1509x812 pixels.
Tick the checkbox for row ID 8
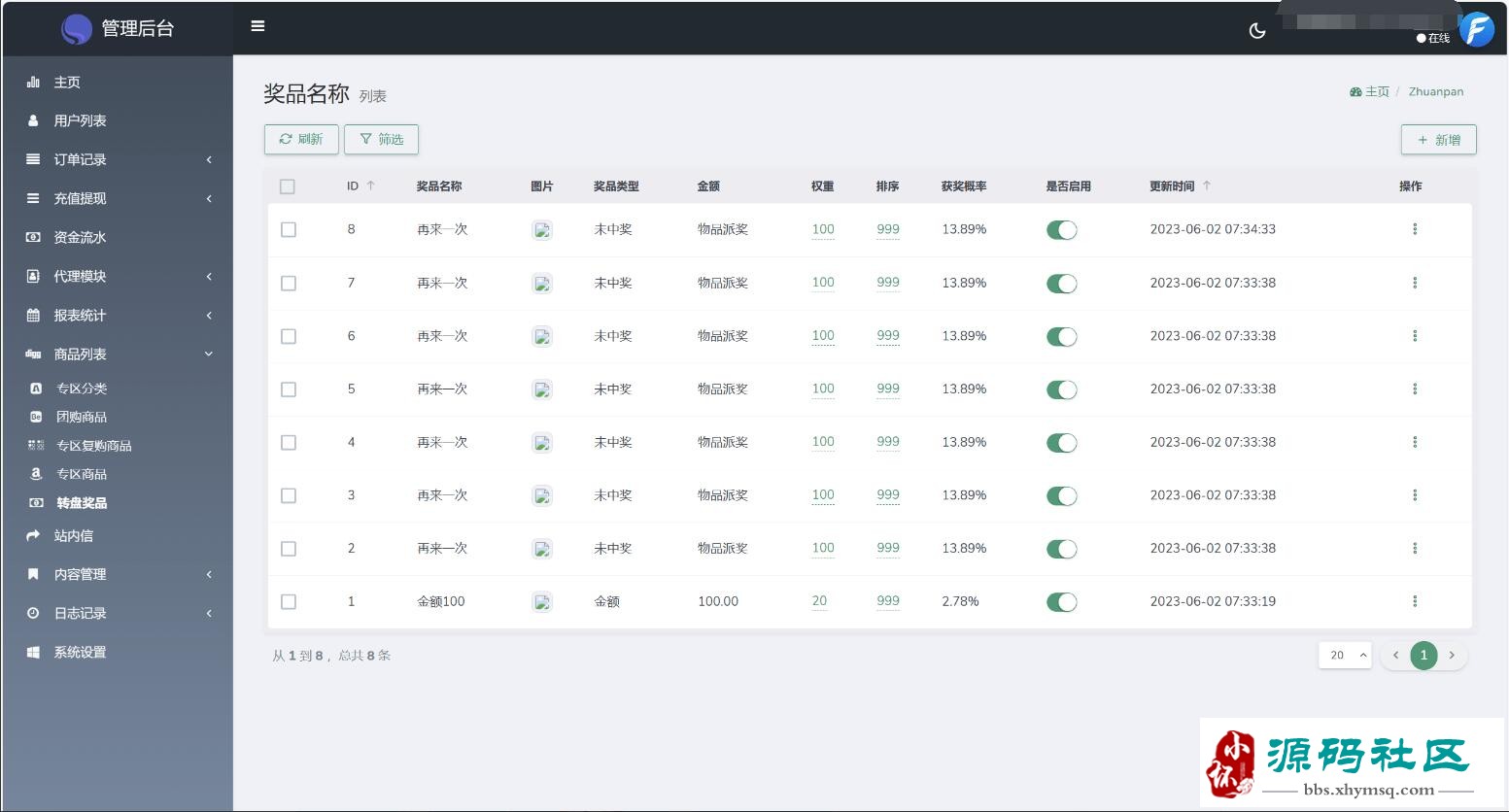(x=289, y=230)
